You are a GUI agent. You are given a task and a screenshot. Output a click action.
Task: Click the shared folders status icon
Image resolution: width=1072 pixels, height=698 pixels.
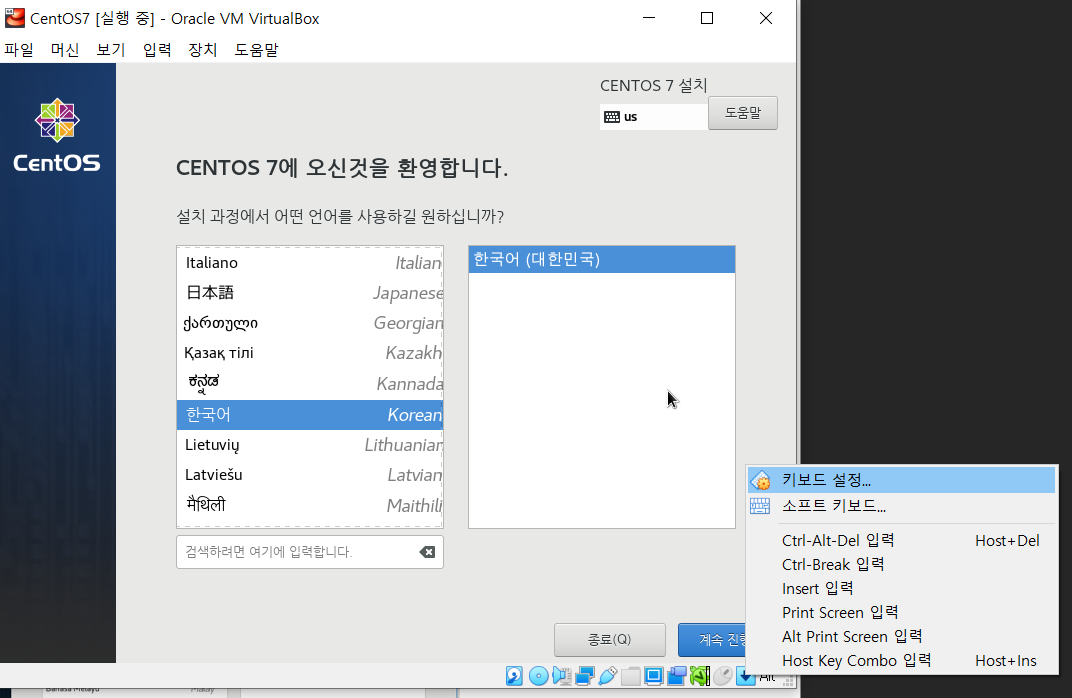point(630,676)
